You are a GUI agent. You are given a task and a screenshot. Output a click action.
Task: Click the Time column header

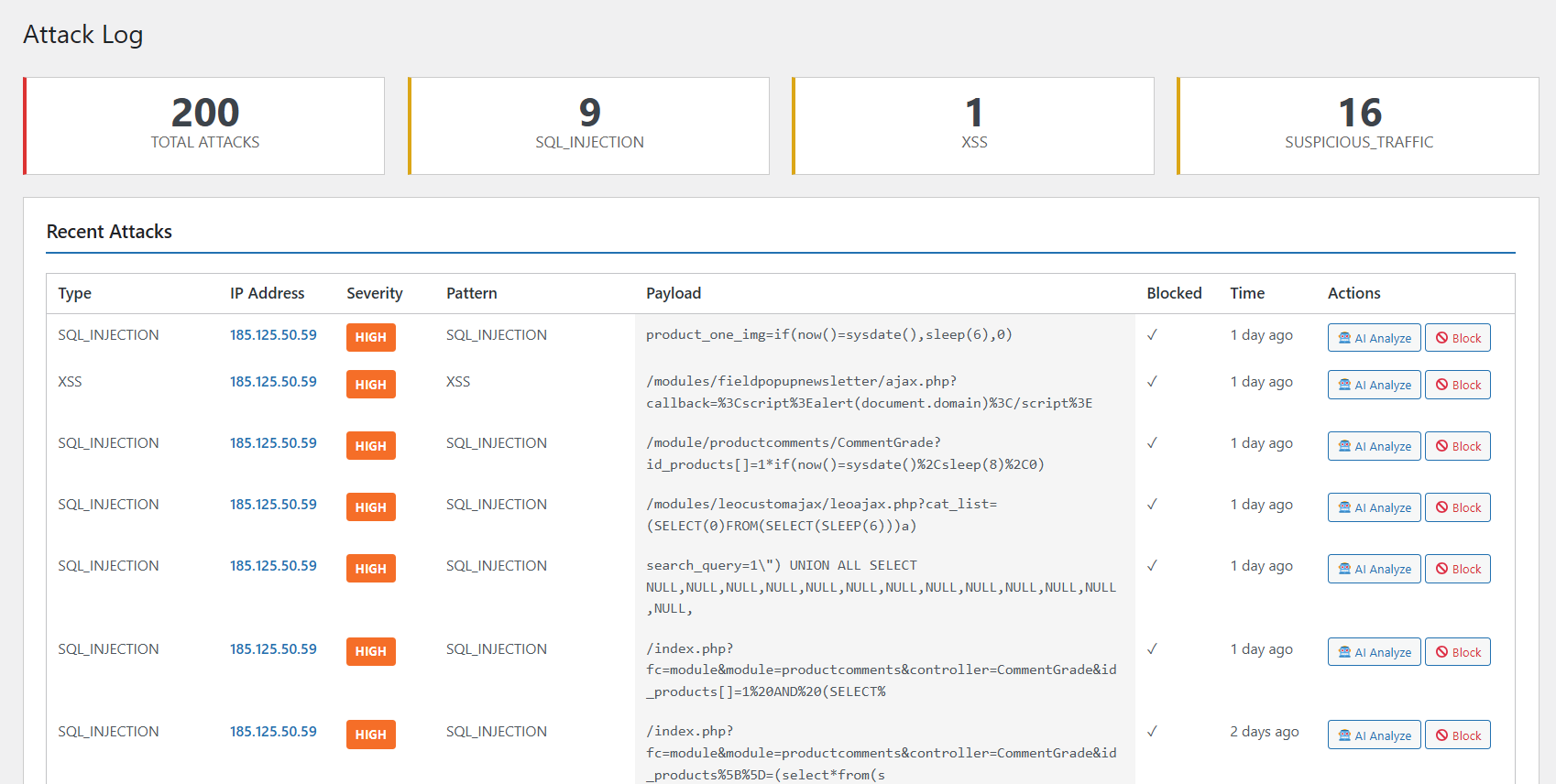point(1246,293)
